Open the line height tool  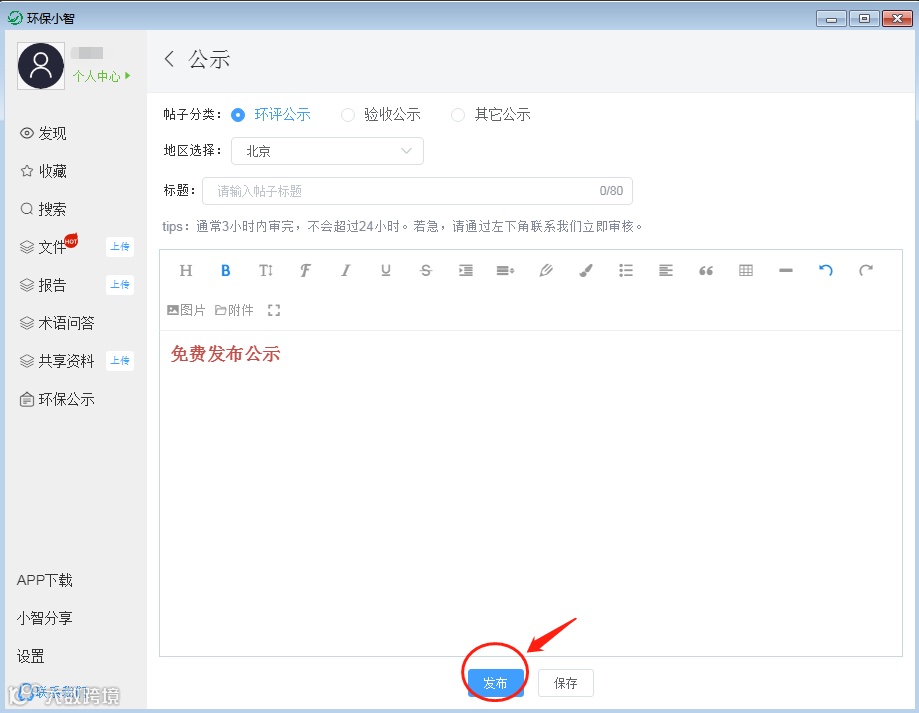click(x=505, y=270)
